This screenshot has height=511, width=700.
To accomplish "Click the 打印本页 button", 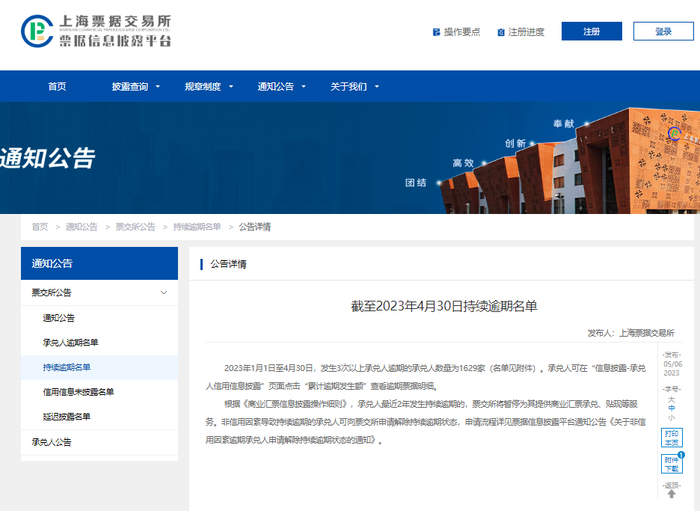I will click(671, 438).
